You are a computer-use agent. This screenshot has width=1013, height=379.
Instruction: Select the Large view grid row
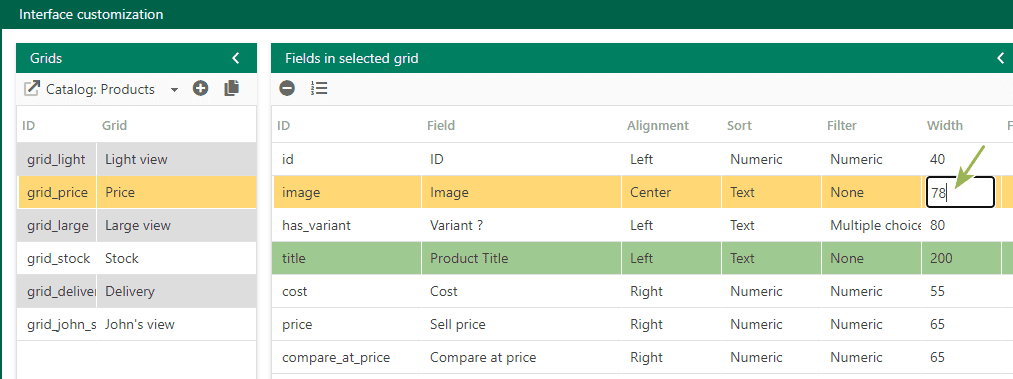tap(137, 225)
